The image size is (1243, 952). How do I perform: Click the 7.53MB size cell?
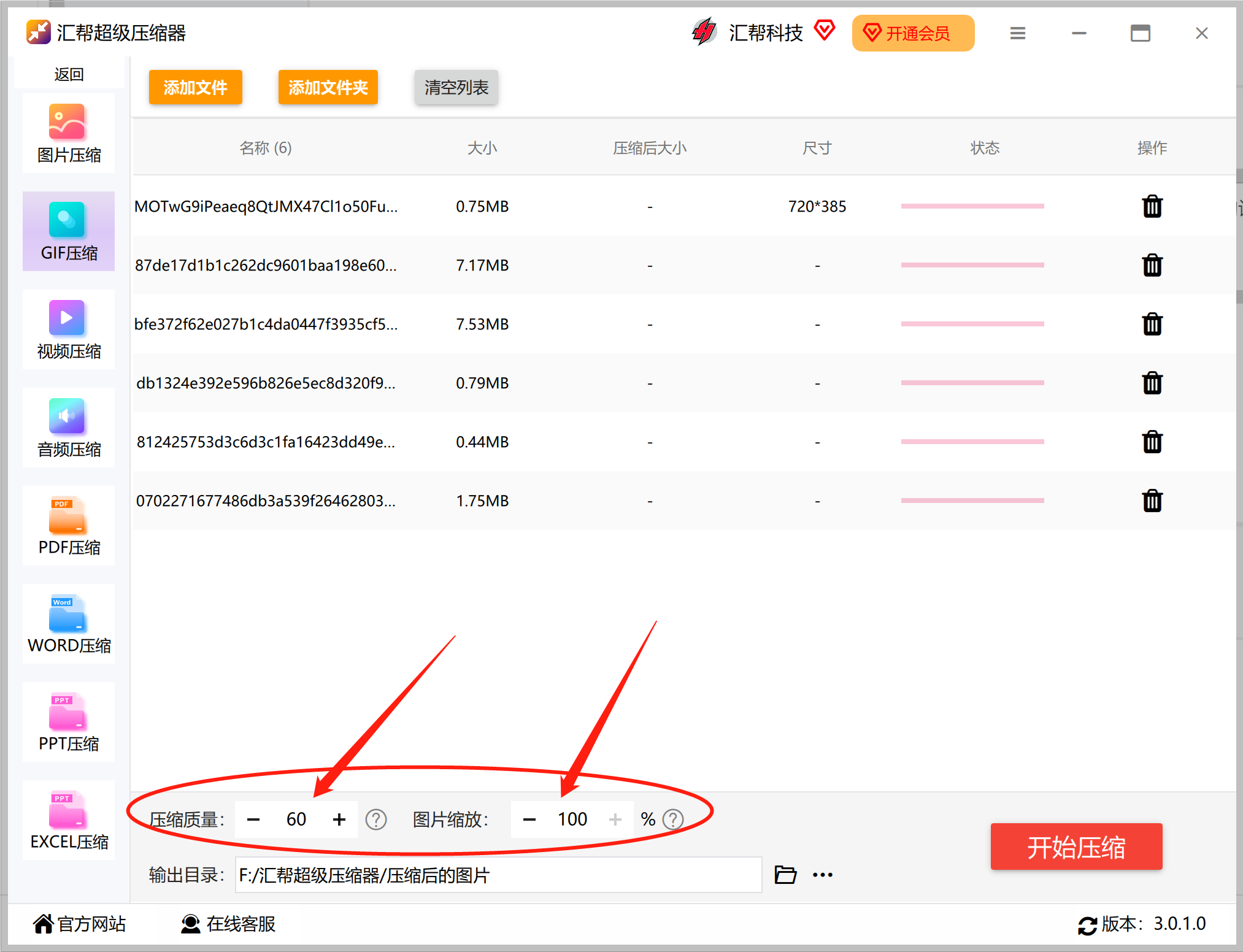pyautogui.click(x=482, y=324)
